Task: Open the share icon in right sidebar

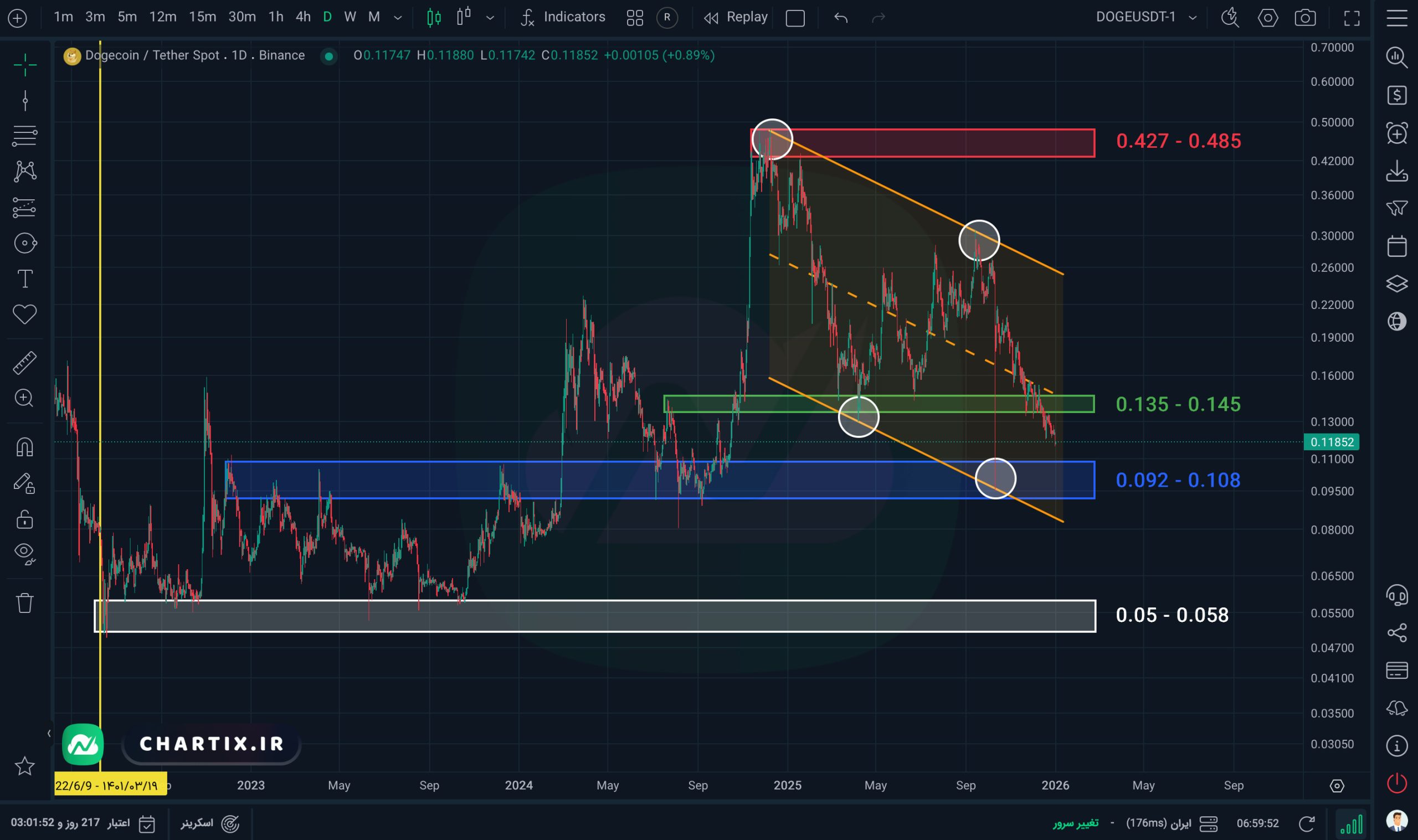Action: click(1396, 632)
